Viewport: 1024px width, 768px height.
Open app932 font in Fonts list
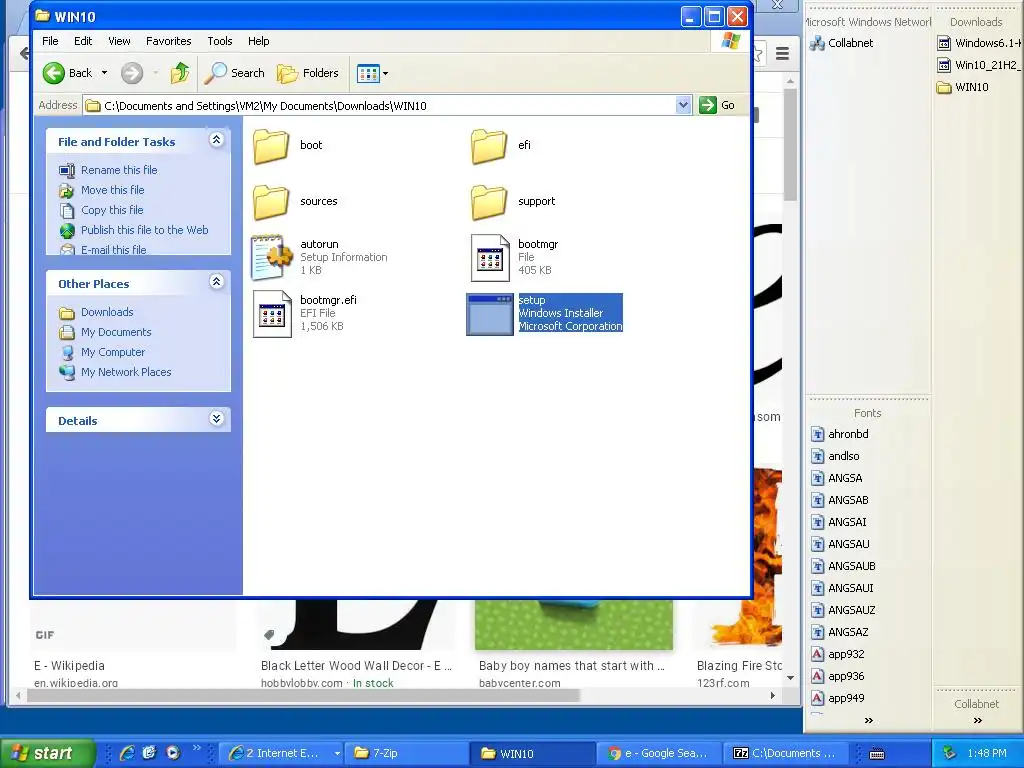point(838,654)
